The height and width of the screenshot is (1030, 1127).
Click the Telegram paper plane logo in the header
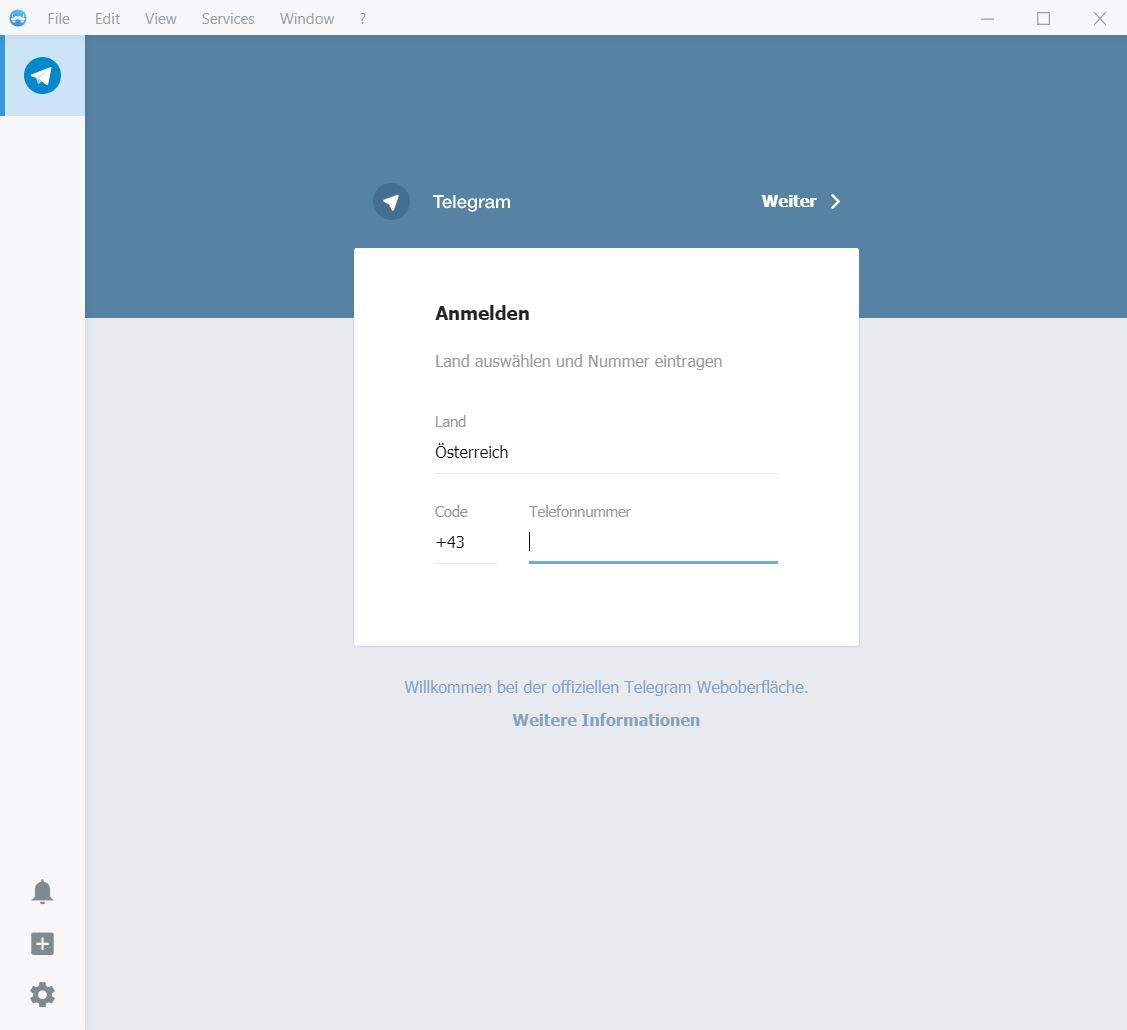tap(391, 202)
